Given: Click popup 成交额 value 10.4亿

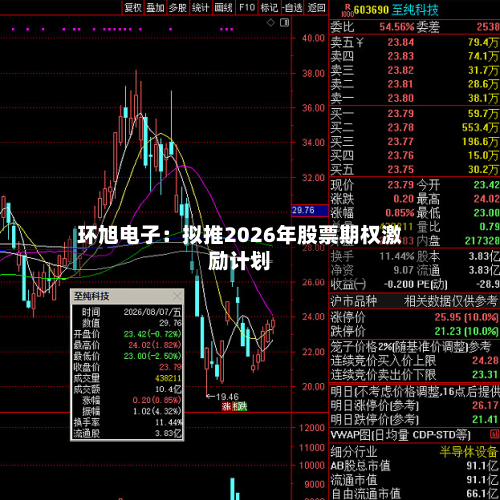Looking at the screenshot, I should [x=168, y=389].
